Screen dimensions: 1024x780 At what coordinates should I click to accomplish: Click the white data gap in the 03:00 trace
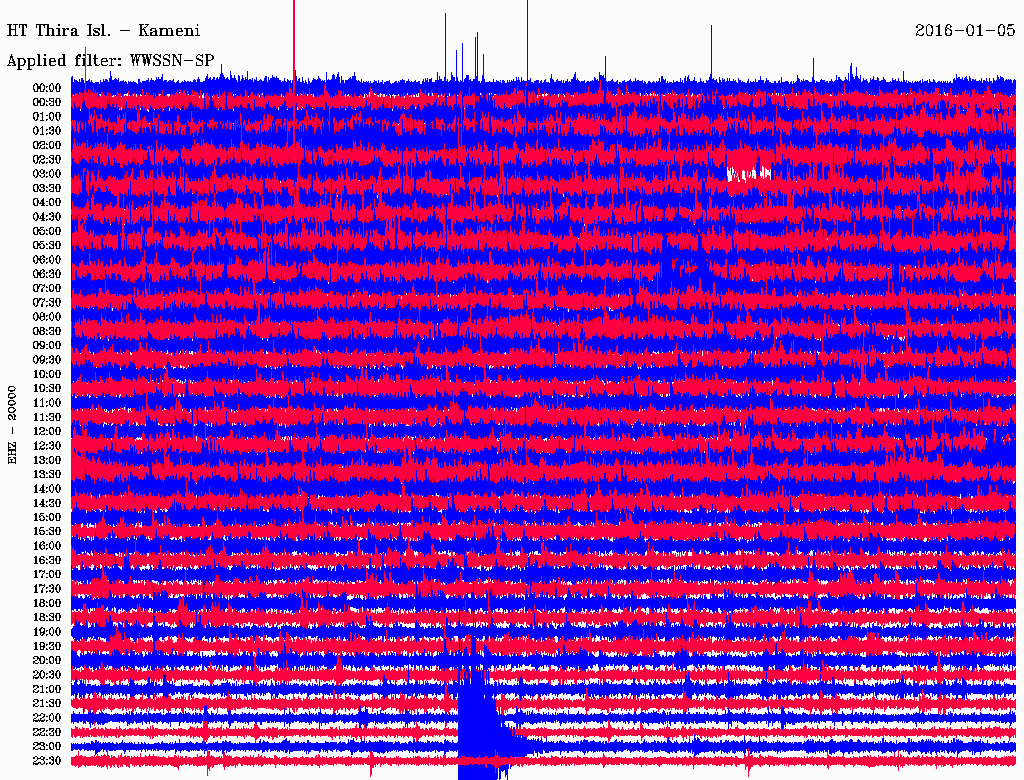[748, 174]
